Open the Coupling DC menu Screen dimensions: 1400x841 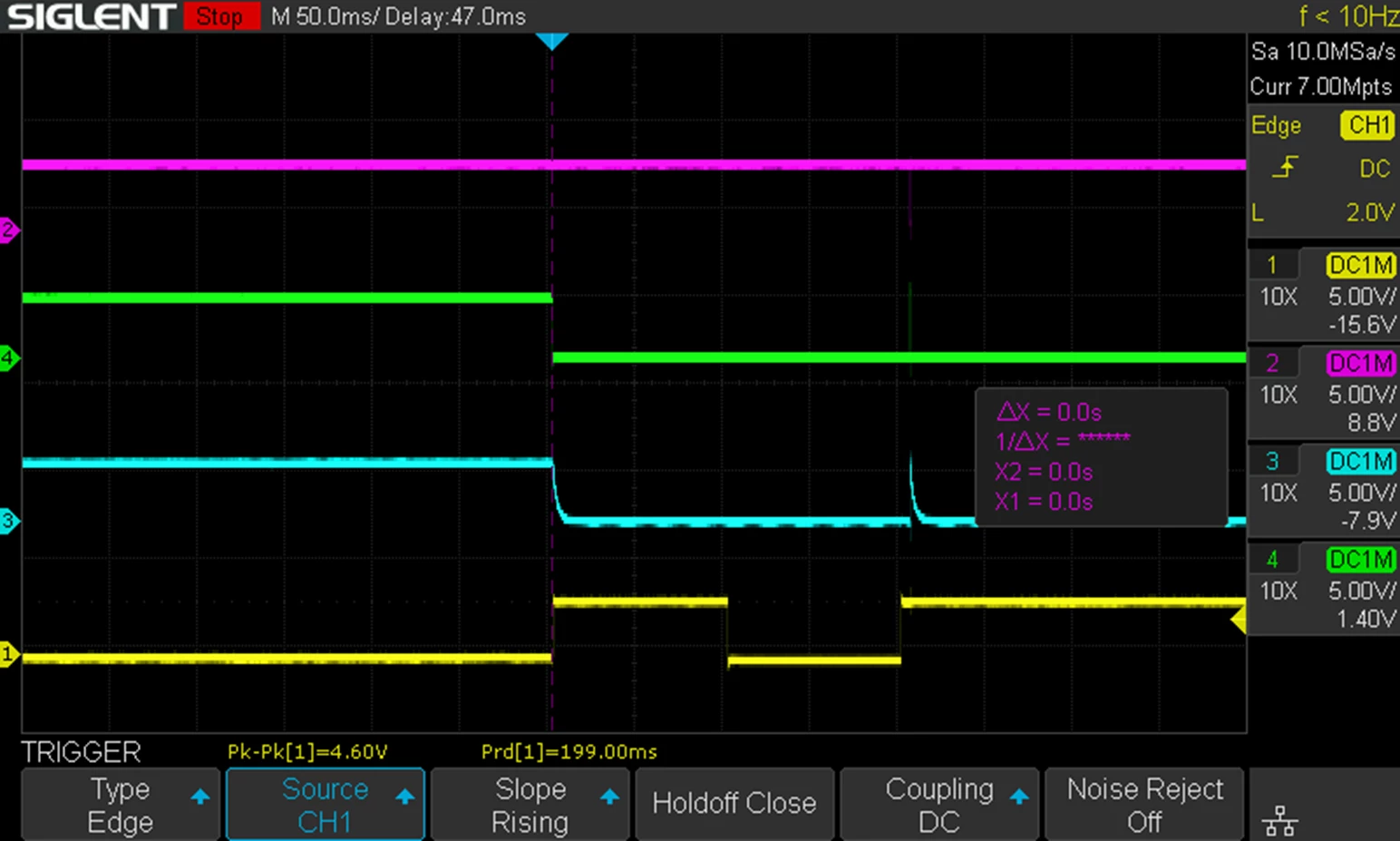pyautogui.click(x=939, y=804)
